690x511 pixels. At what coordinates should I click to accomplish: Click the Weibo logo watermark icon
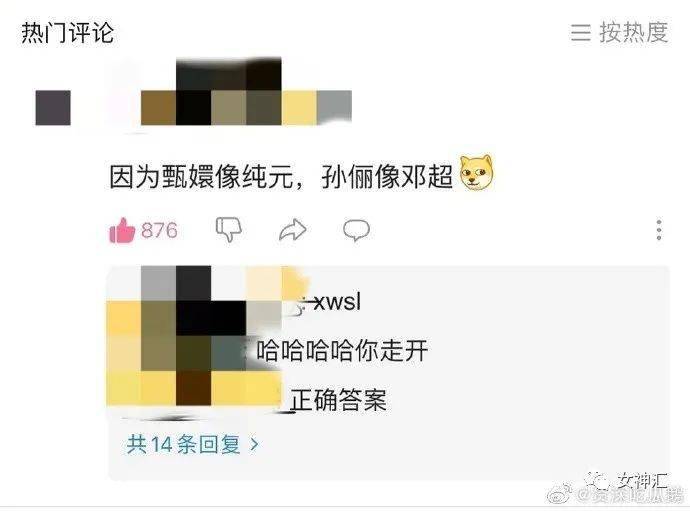tap(560, 493)
